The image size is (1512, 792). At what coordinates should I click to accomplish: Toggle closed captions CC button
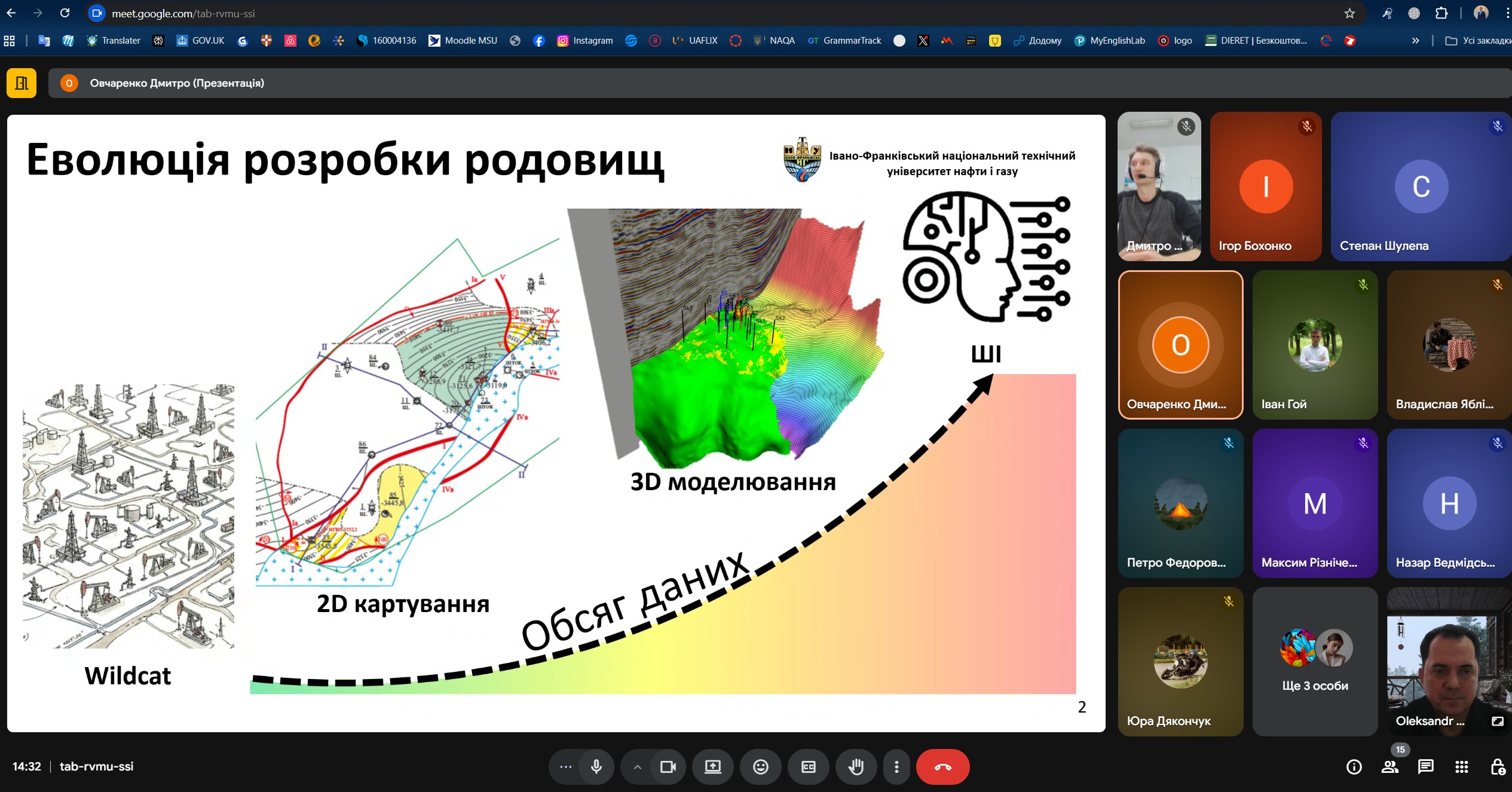pos(808,767)
